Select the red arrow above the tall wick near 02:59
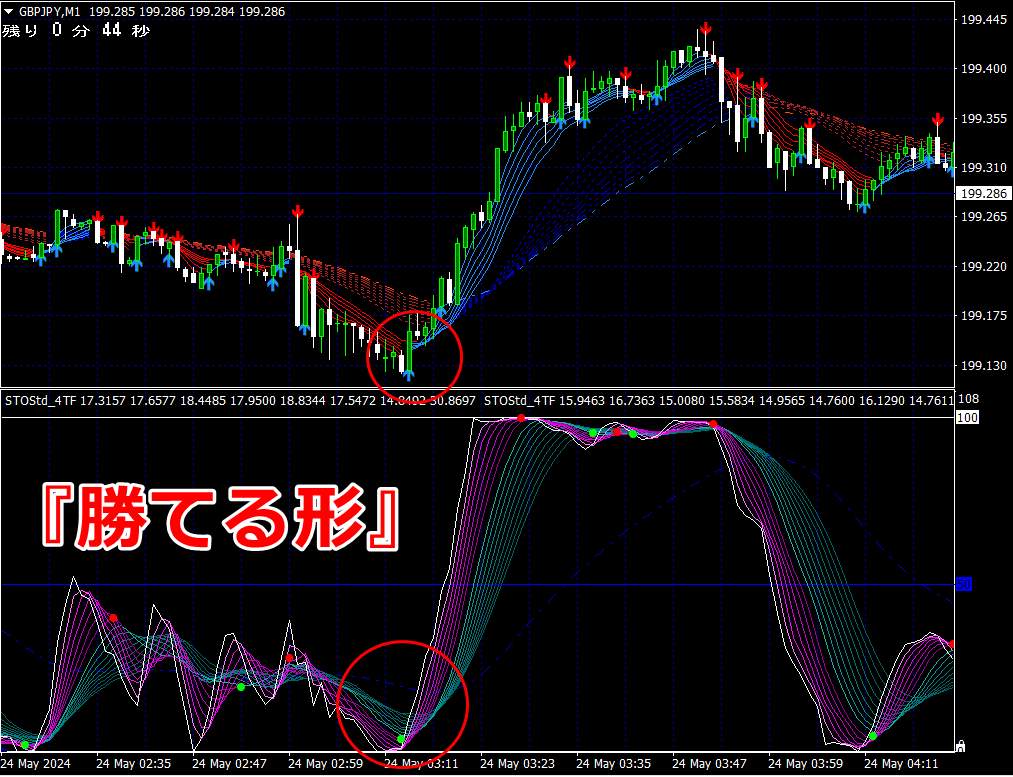The width and height of the screenshot is (1013, 777). point(298,211)
